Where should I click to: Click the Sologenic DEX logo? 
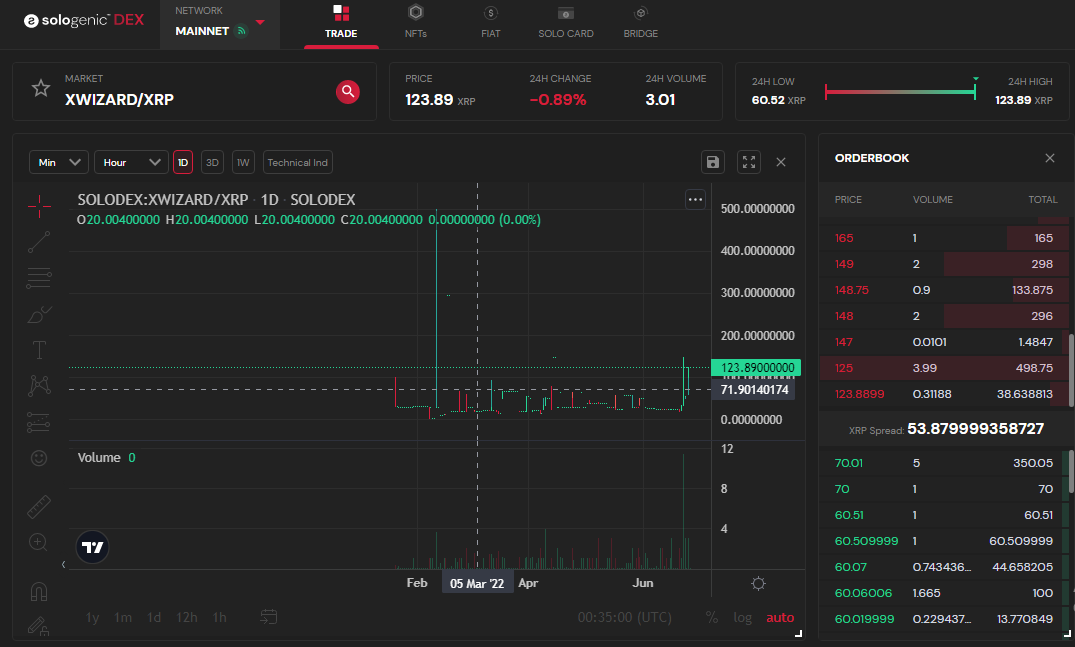[84, 20]
